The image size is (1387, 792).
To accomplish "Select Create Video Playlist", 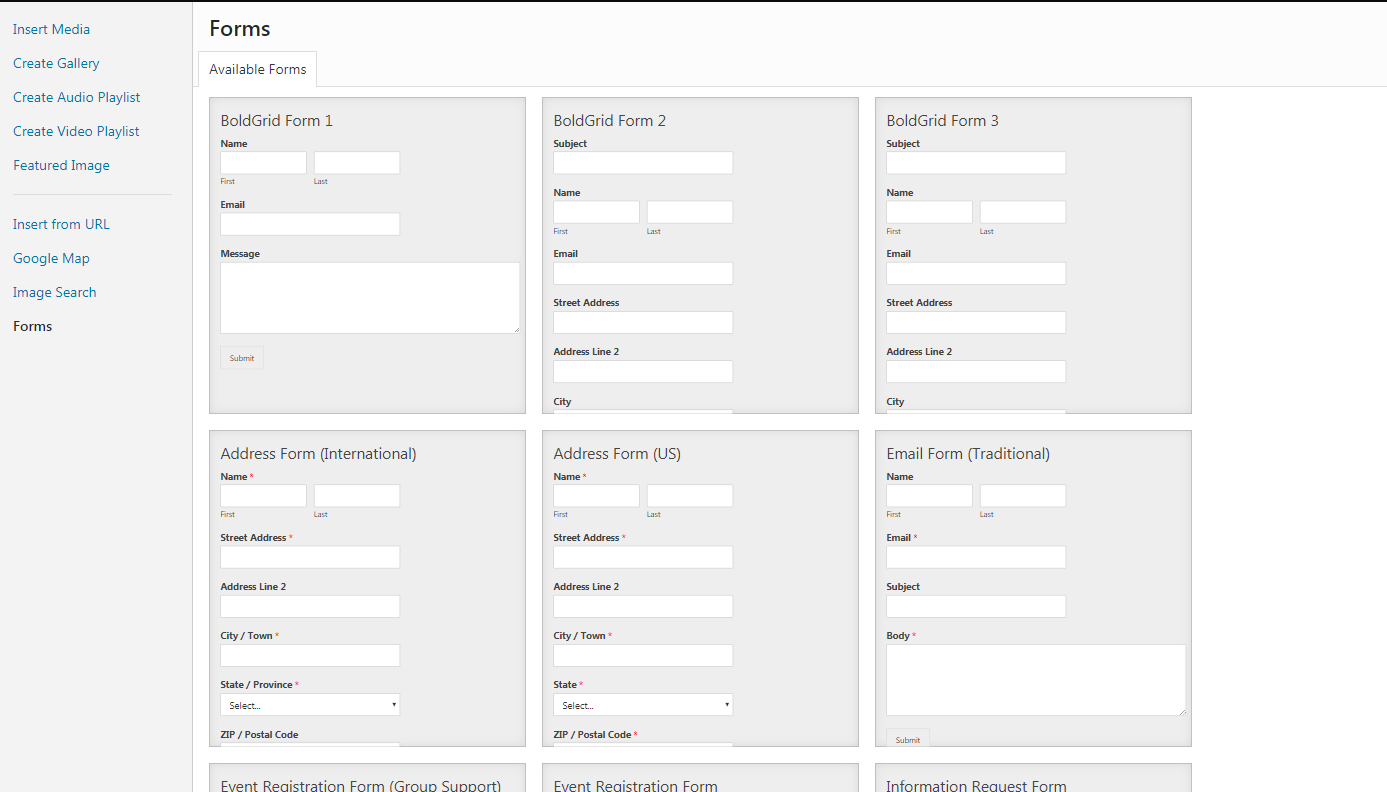I will pyautogui.click(x=76, y=131).
